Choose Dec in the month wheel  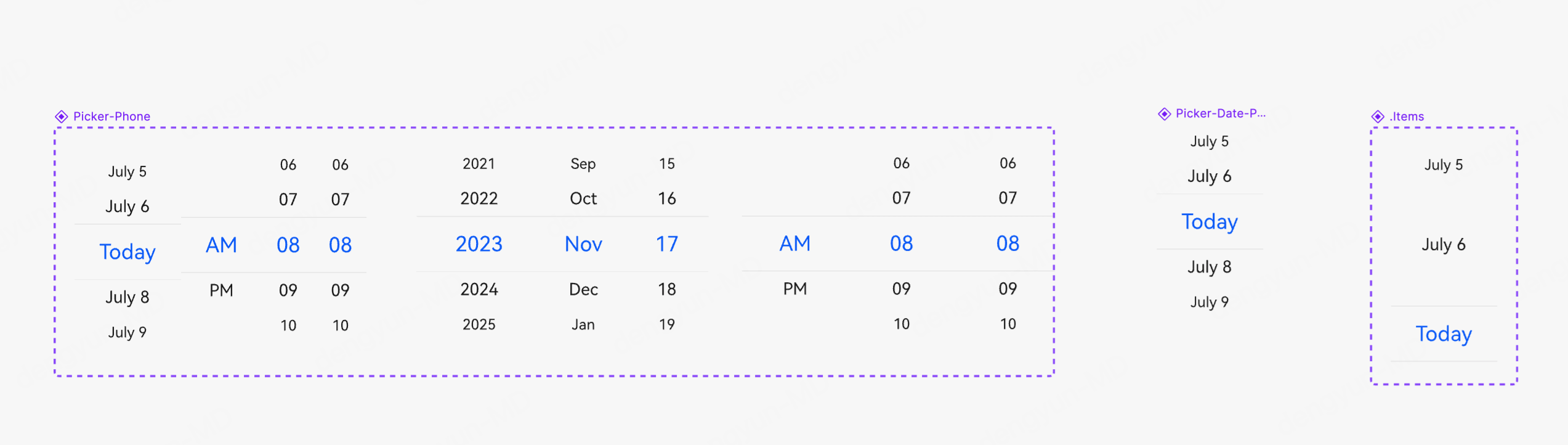[x=583, y=289]
